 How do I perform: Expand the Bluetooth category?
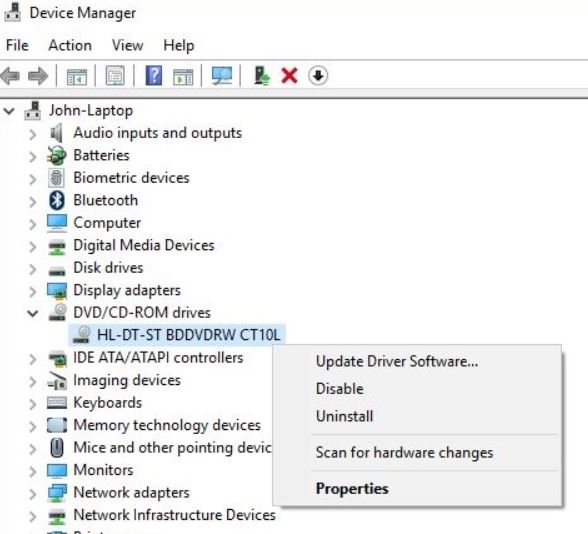[33, 201]
